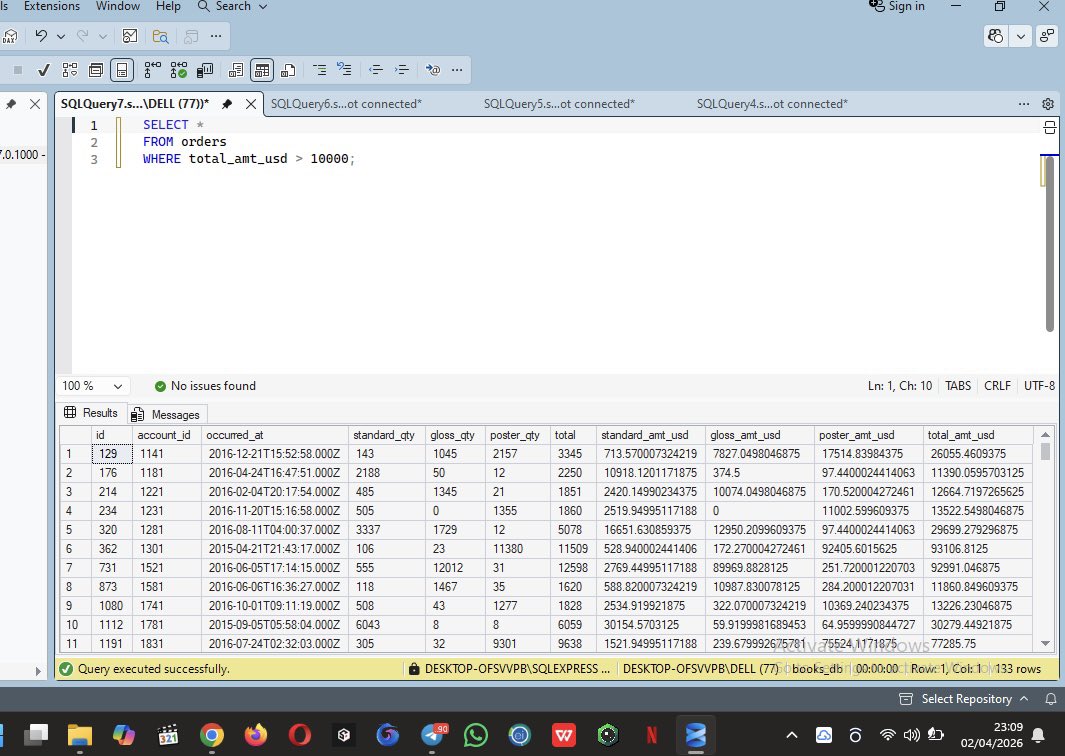
Task: Switch to the SQLQuery4 tab
Action: tap(772, 104)
